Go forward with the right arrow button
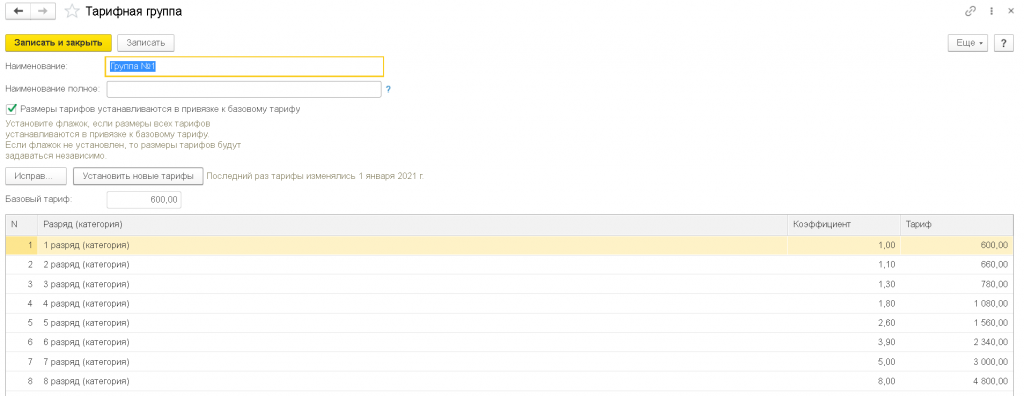Image resolution: width=1024 pixels, height=396 pixels. 43,11
